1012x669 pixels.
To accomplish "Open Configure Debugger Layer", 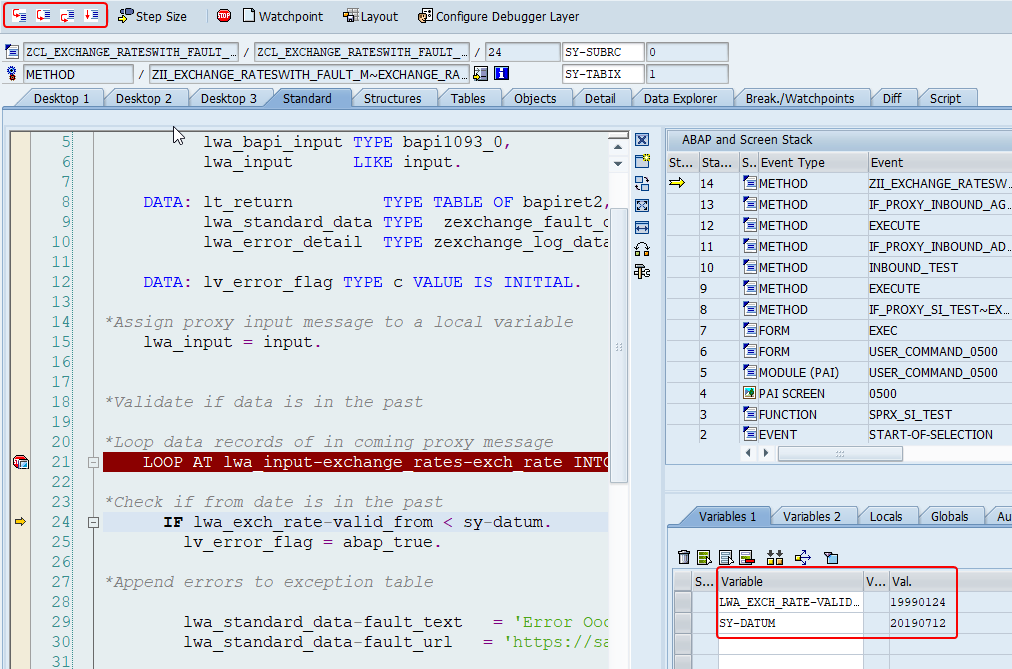I will (498, 16).
